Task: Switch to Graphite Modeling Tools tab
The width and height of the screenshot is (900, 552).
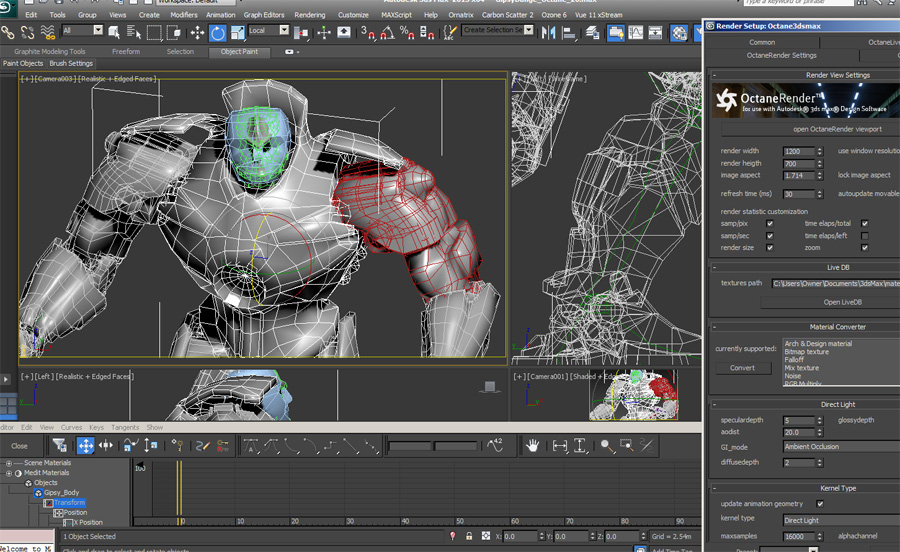Action: click(x=49, y=52)
